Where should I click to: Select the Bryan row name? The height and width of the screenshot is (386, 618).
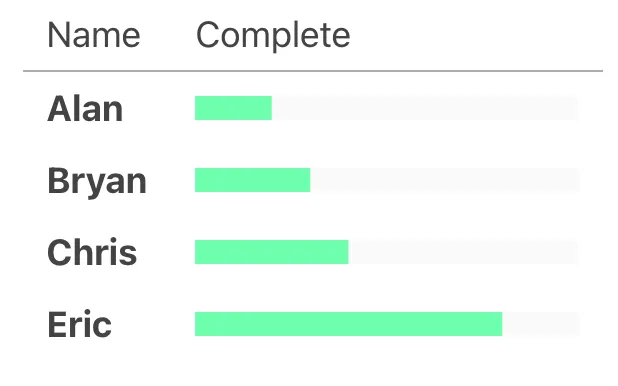point(97,181)
